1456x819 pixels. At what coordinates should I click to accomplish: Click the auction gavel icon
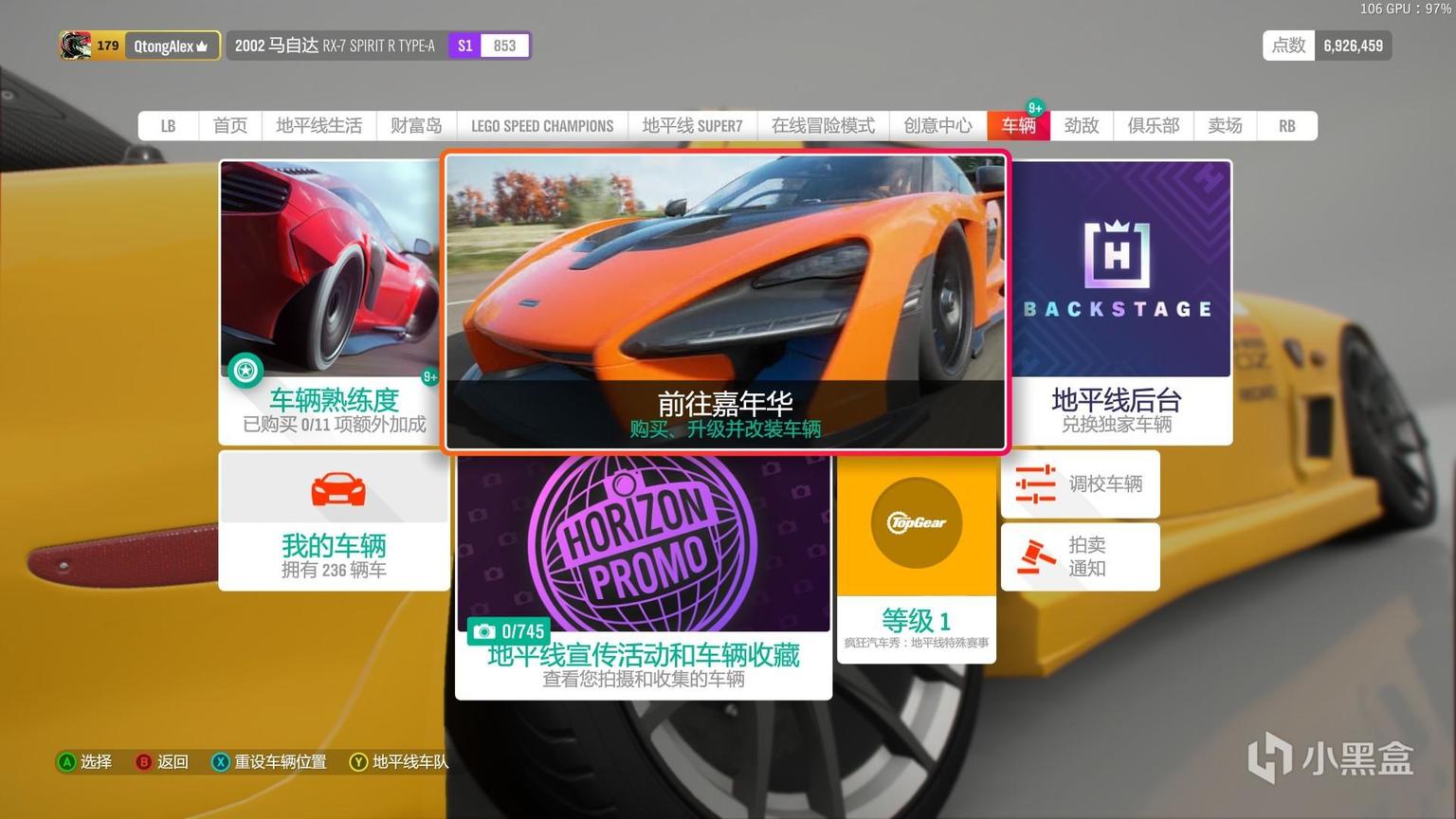[1035, 556]
